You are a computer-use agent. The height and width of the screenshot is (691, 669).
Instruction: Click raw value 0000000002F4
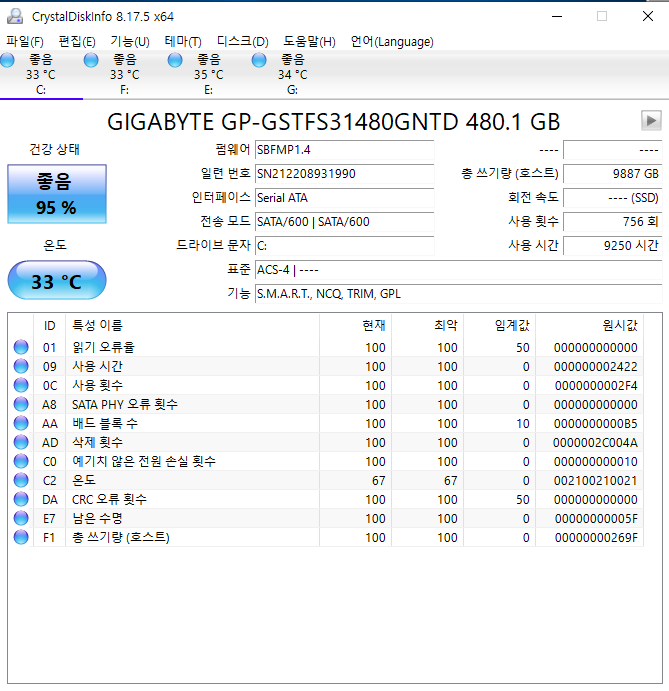596,386
